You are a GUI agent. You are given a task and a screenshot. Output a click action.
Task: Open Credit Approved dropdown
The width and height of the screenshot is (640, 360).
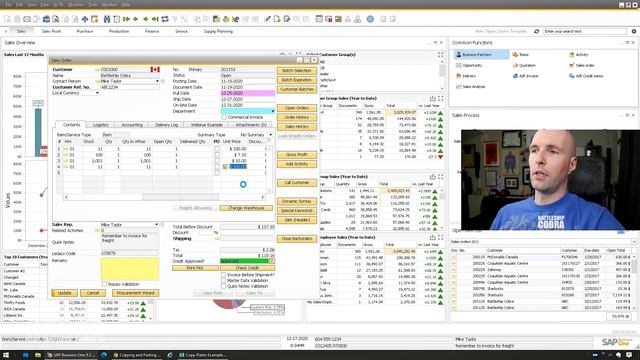[x=272, y=261]
